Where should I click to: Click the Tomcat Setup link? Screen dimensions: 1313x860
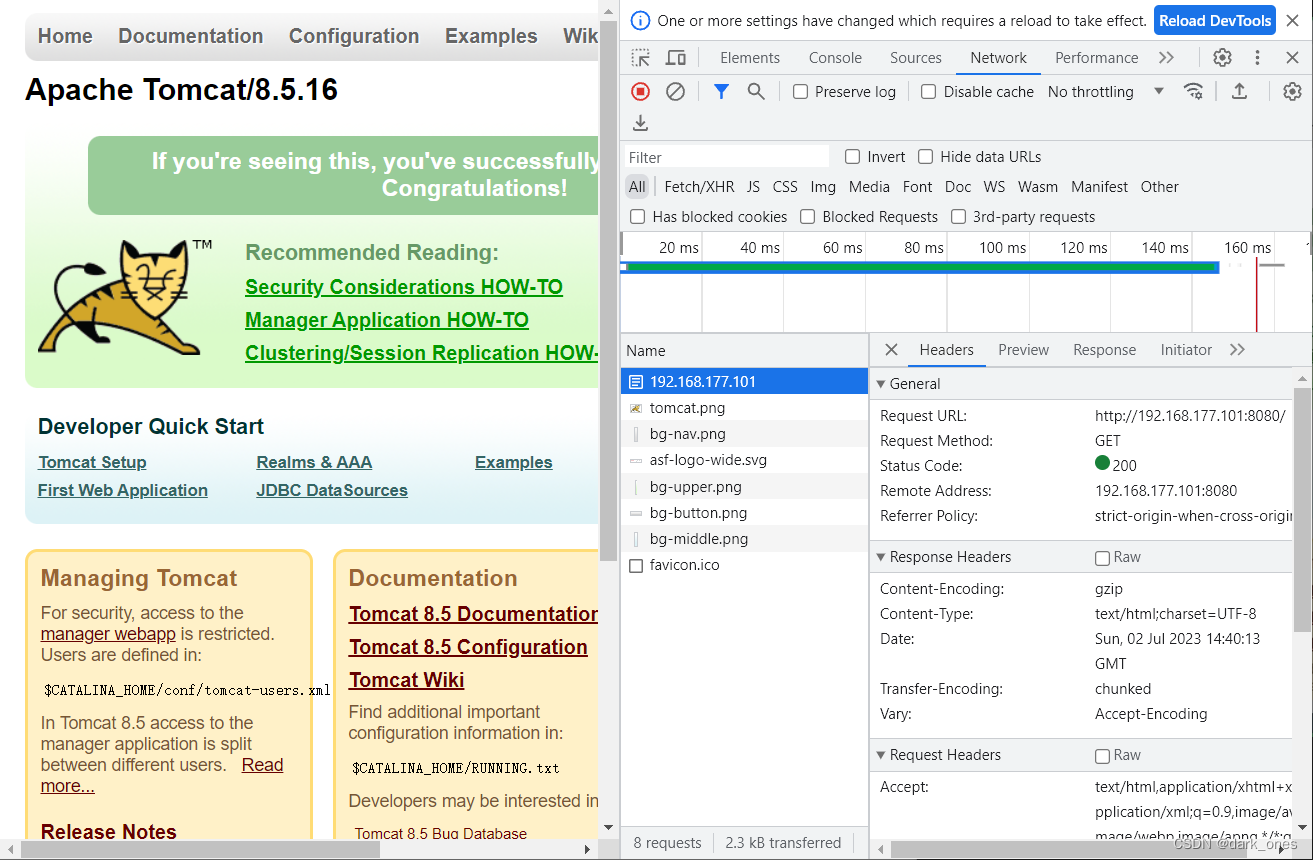tap(92, 462)
